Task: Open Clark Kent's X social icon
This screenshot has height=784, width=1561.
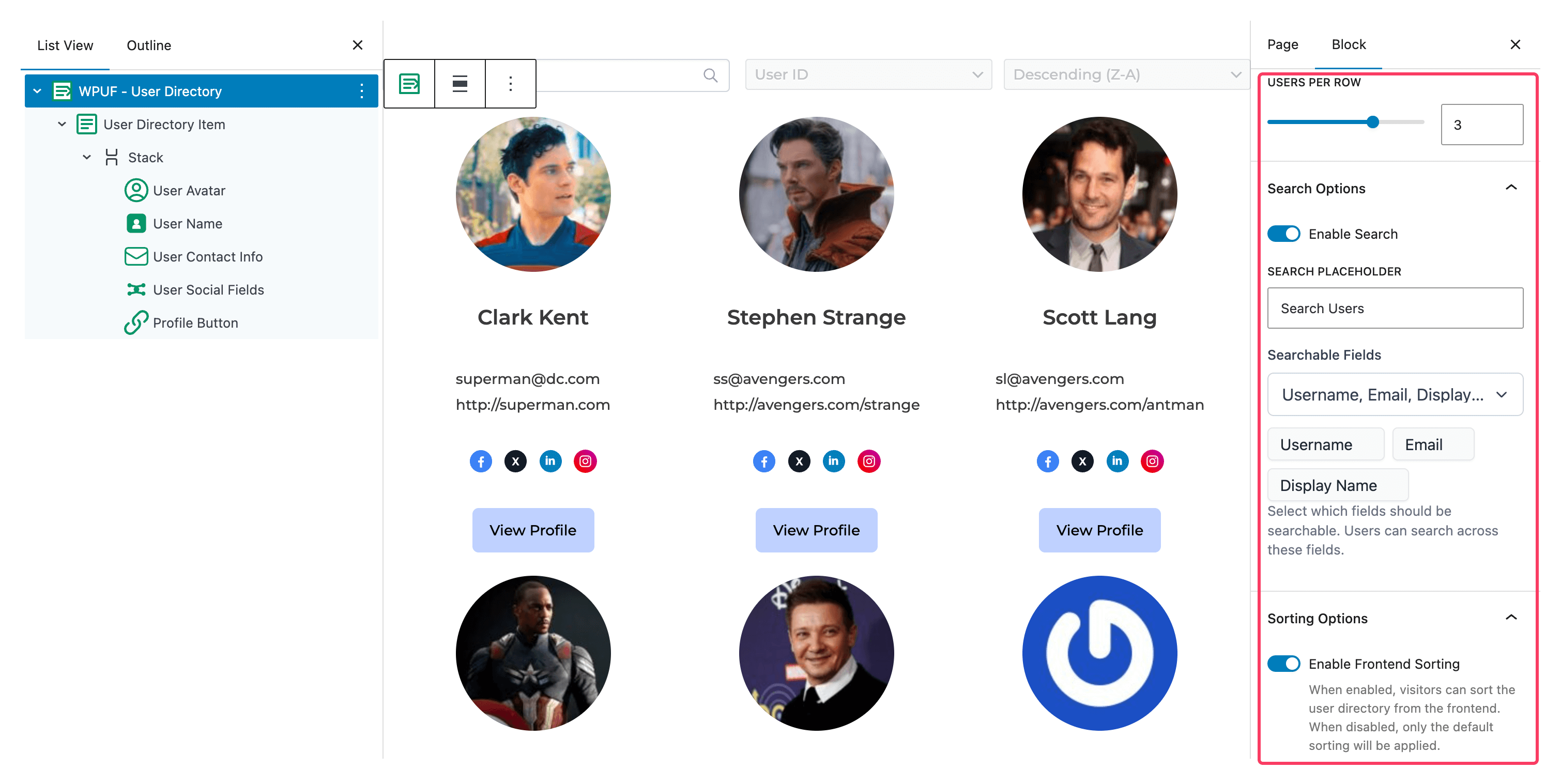Action: pyautogui.click(x=516, y=462)
